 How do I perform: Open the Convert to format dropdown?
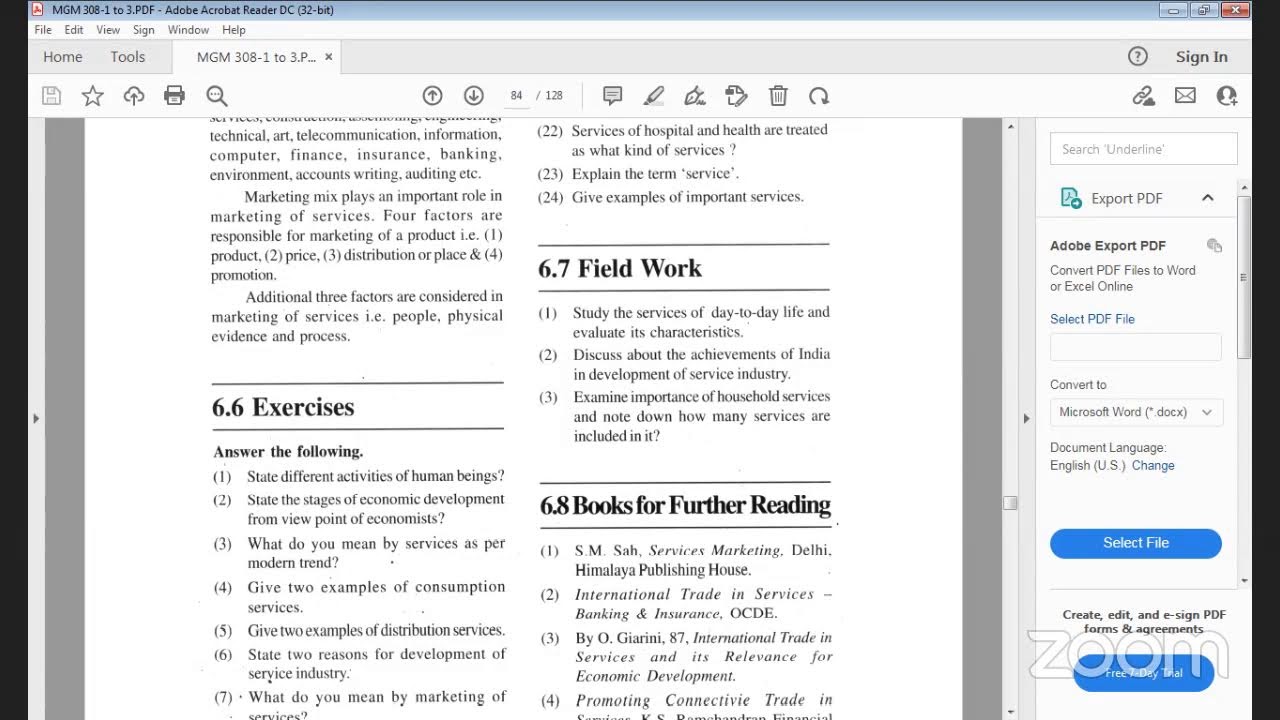(1136, 412)
